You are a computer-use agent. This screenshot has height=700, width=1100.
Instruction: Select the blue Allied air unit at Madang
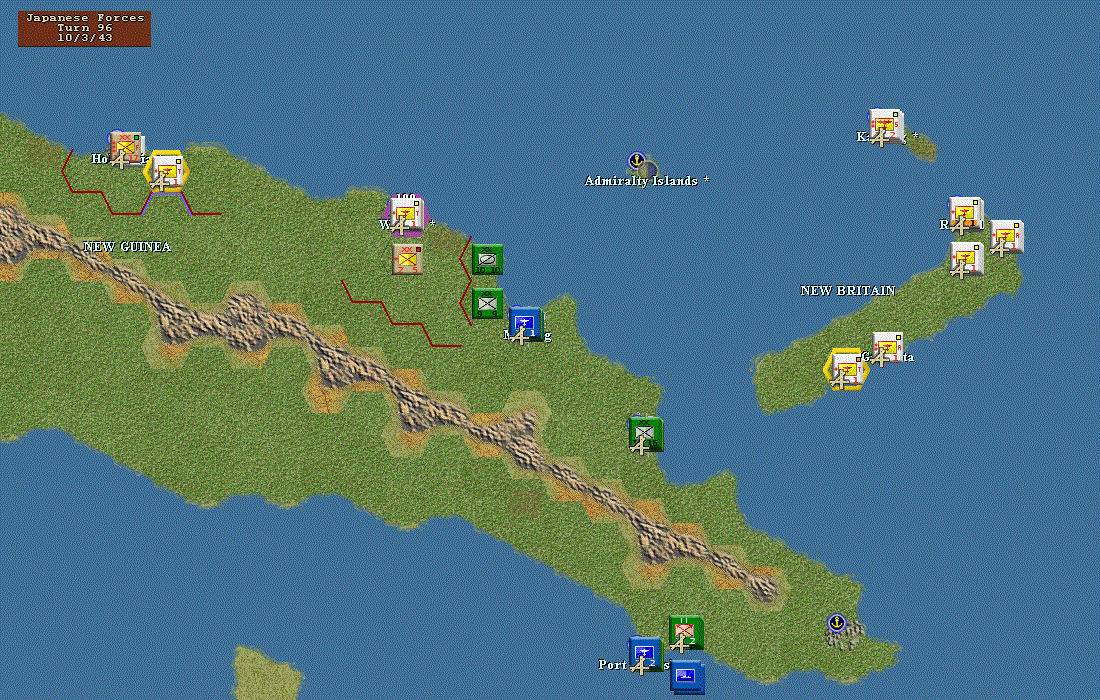525,323
